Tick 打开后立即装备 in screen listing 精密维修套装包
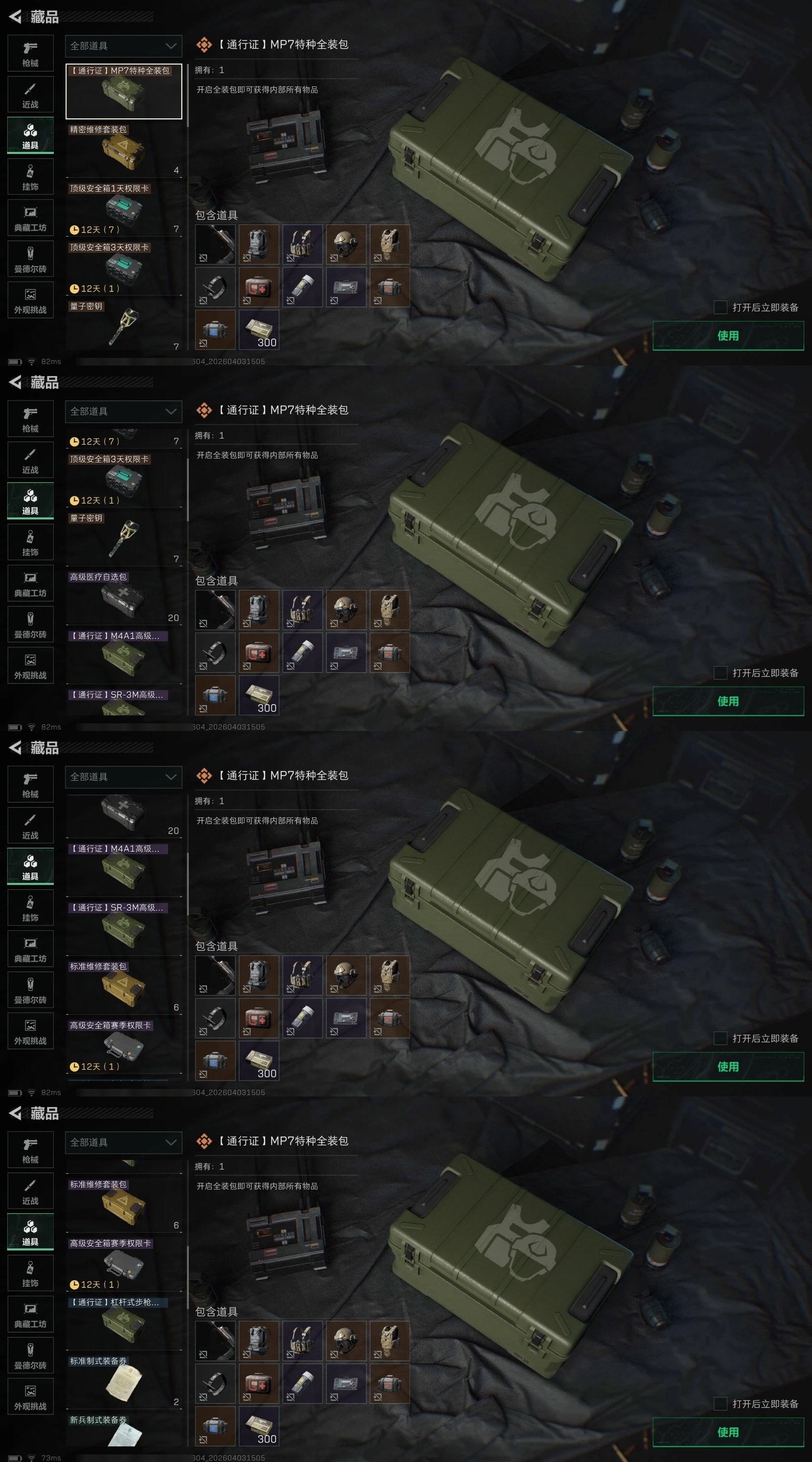The image size is (812, 1462). tap(720, 307)
